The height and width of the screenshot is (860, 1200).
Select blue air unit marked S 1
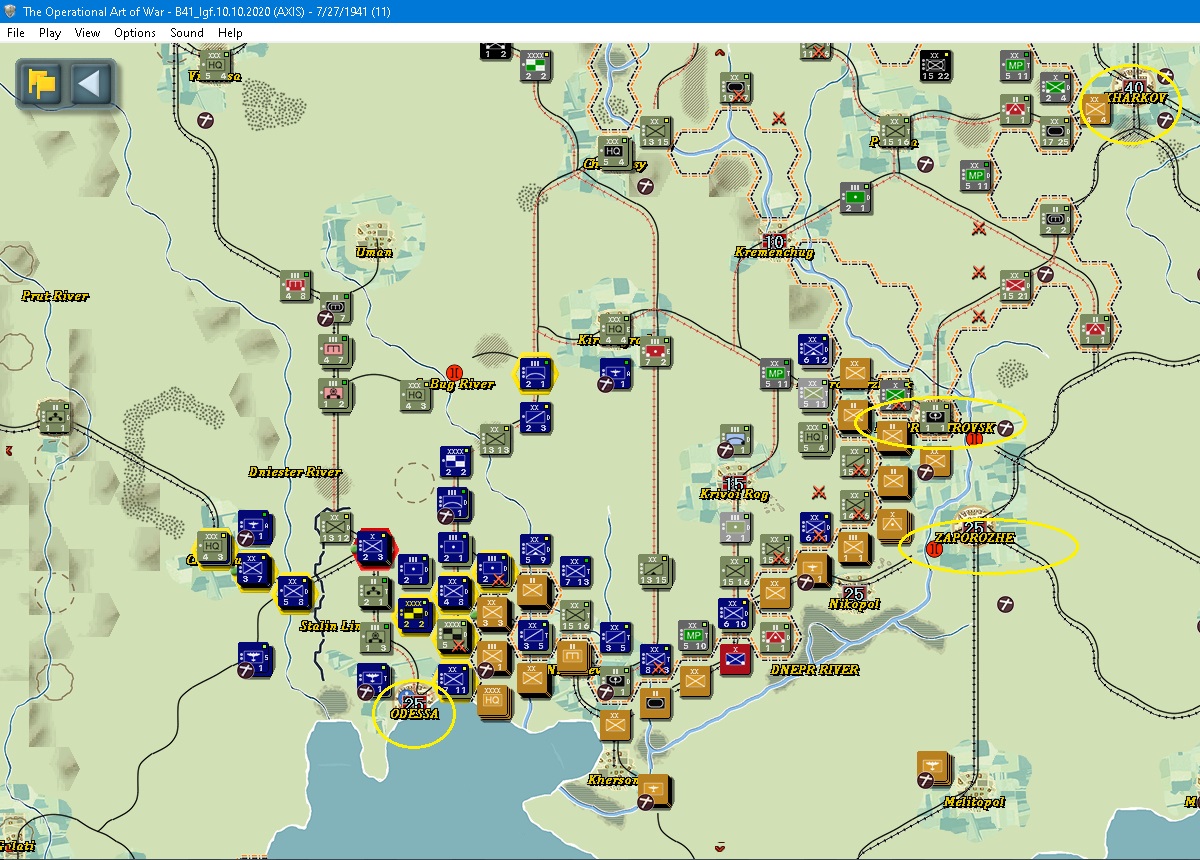(x=255, y=659)
